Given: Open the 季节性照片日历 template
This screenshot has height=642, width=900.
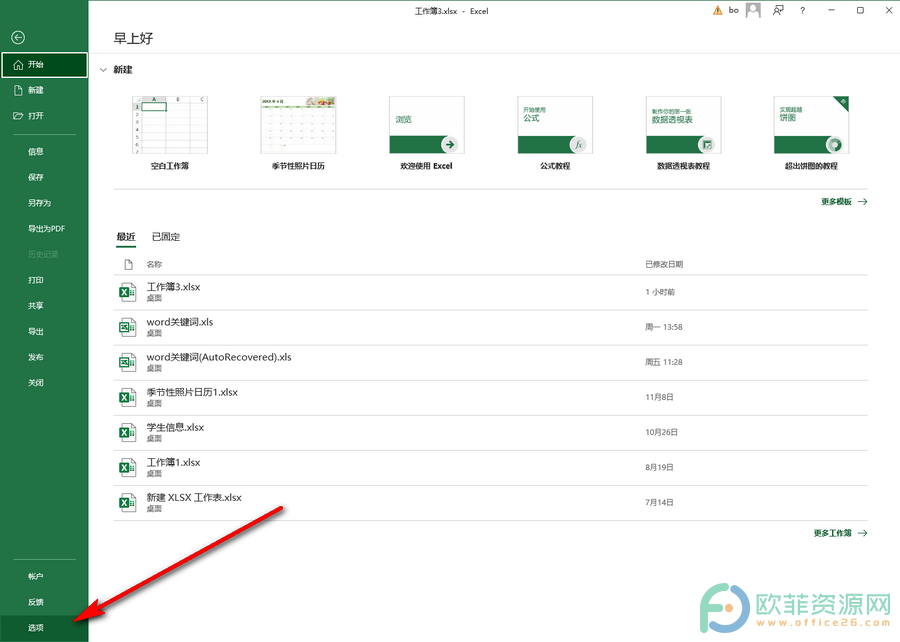Looking at the screenshot, I should [298, 125].
